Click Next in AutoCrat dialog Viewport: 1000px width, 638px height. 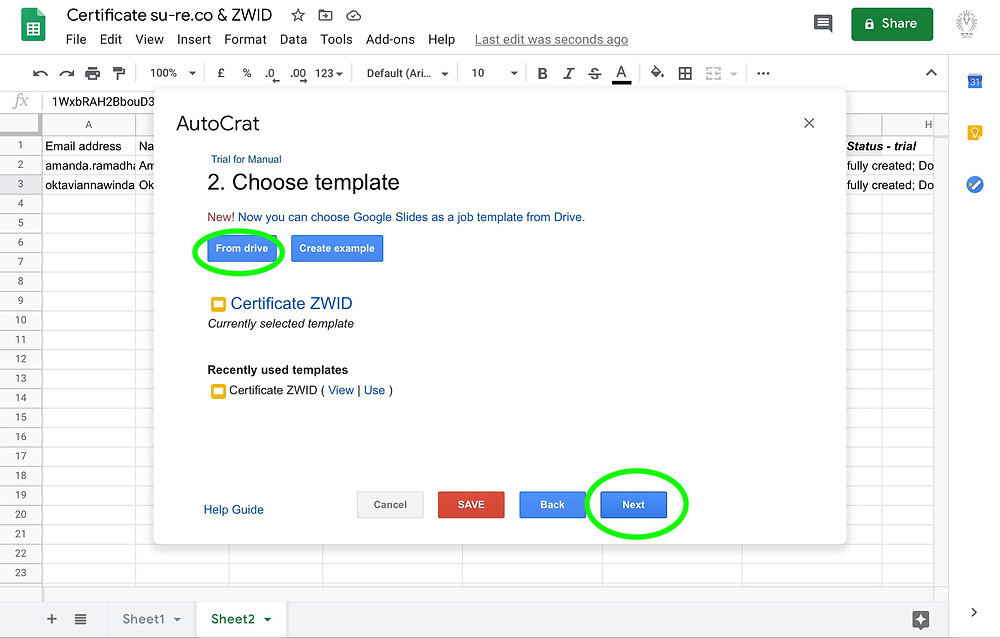point(633,505)
